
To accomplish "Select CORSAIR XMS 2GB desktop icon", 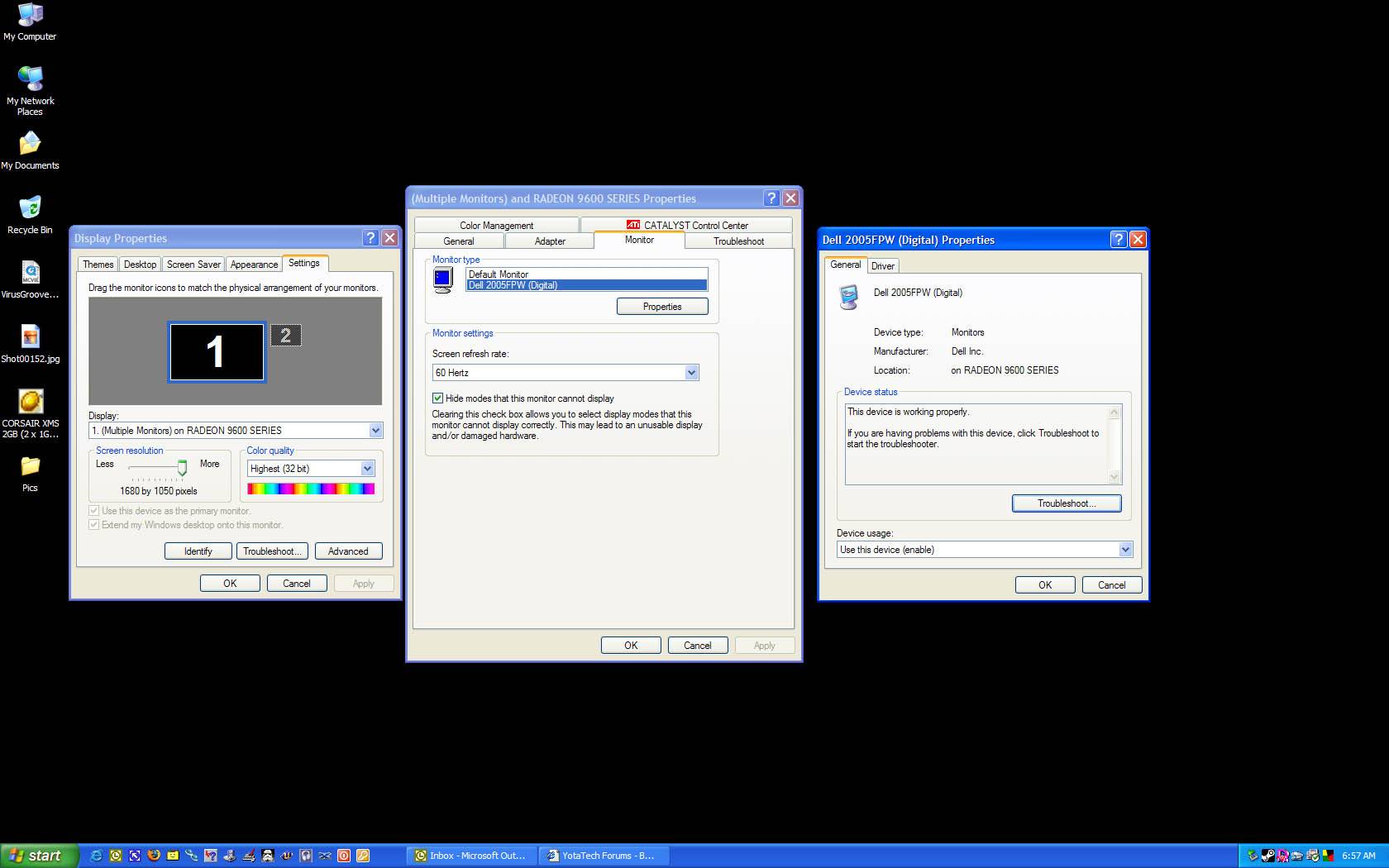I will point(30,413).
